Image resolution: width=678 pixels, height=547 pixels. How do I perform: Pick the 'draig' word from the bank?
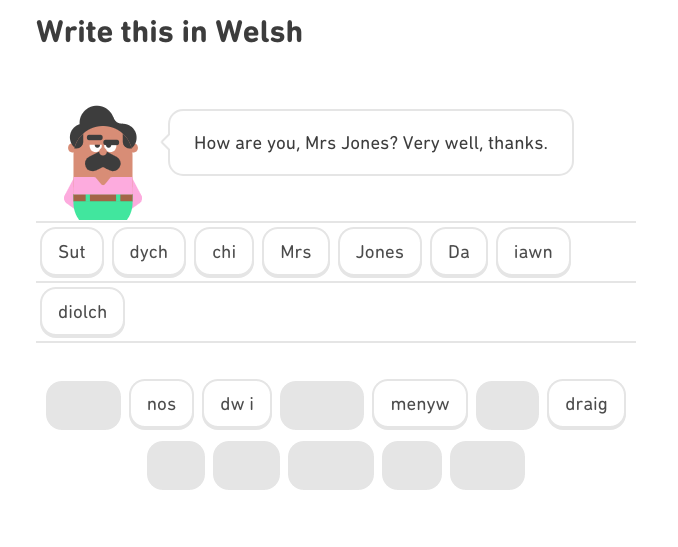[x=586, y=405]
